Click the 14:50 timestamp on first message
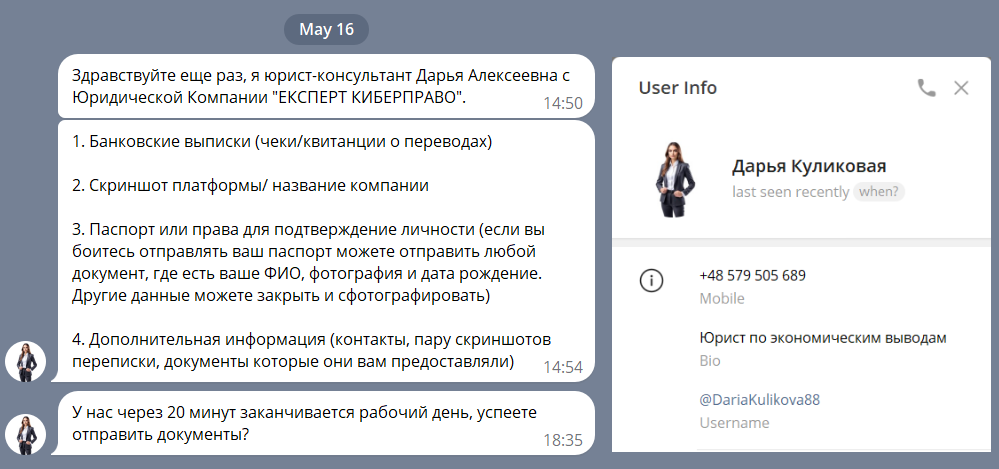This screenshot has height=469, width=999. coord(562,103)
